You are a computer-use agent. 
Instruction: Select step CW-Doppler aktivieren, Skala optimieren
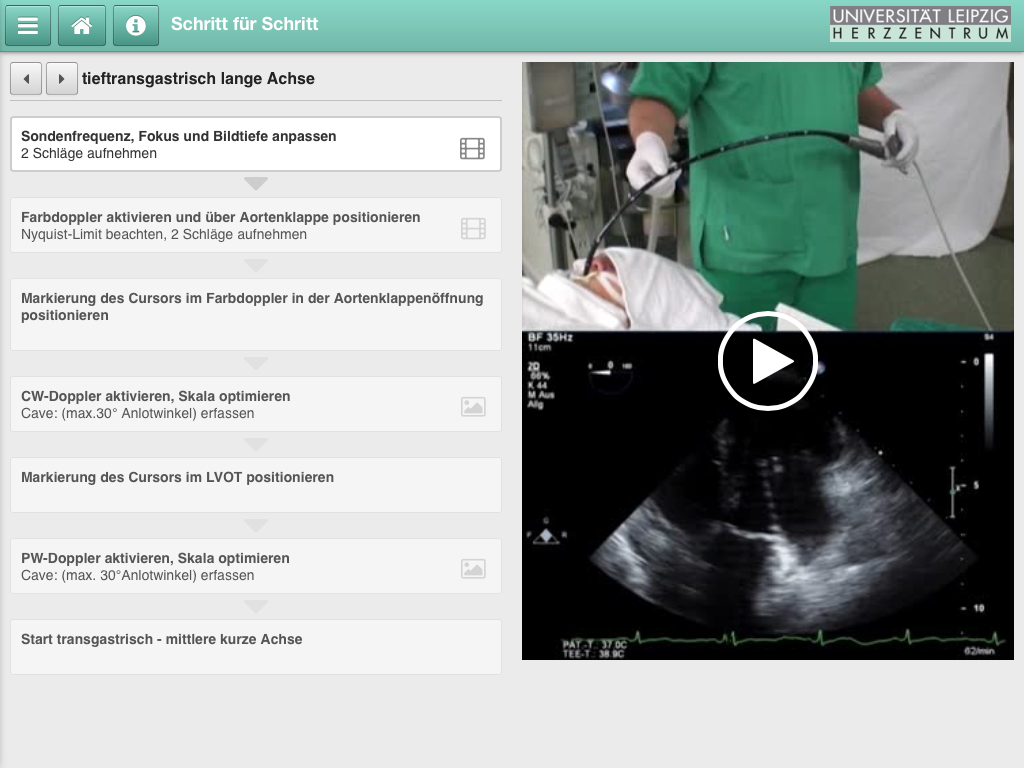(256, 404)
